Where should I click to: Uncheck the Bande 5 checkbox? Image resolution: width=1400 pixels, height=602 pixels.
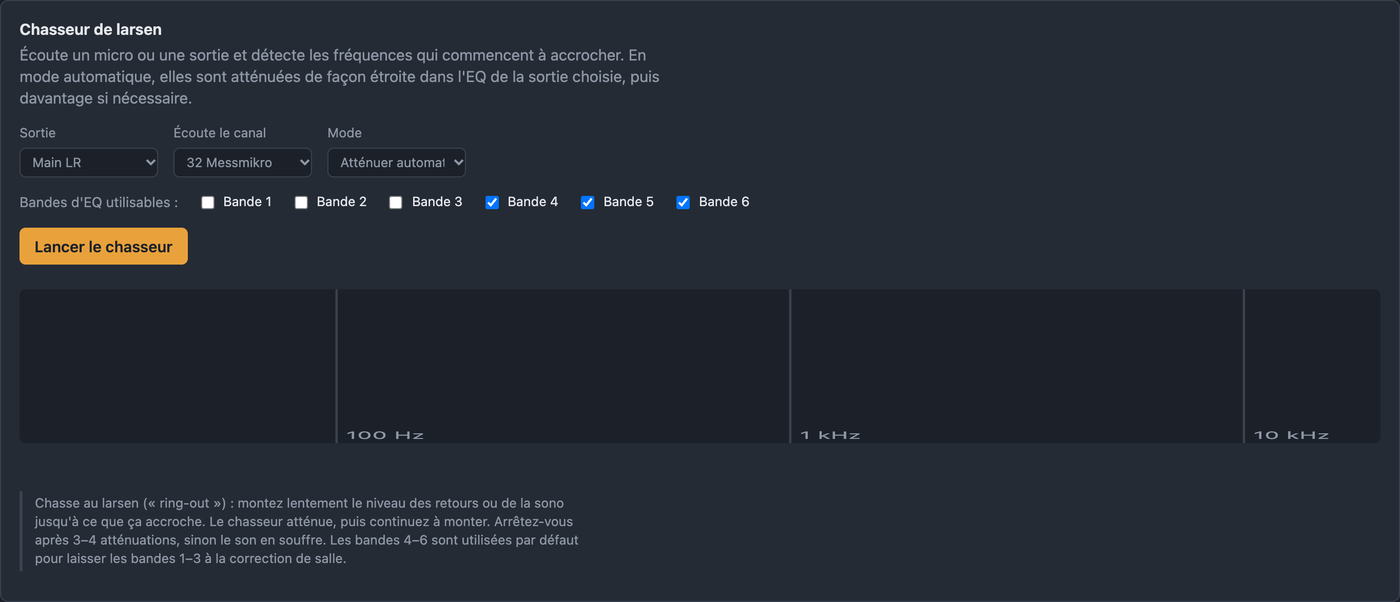(x=588, y=202)
